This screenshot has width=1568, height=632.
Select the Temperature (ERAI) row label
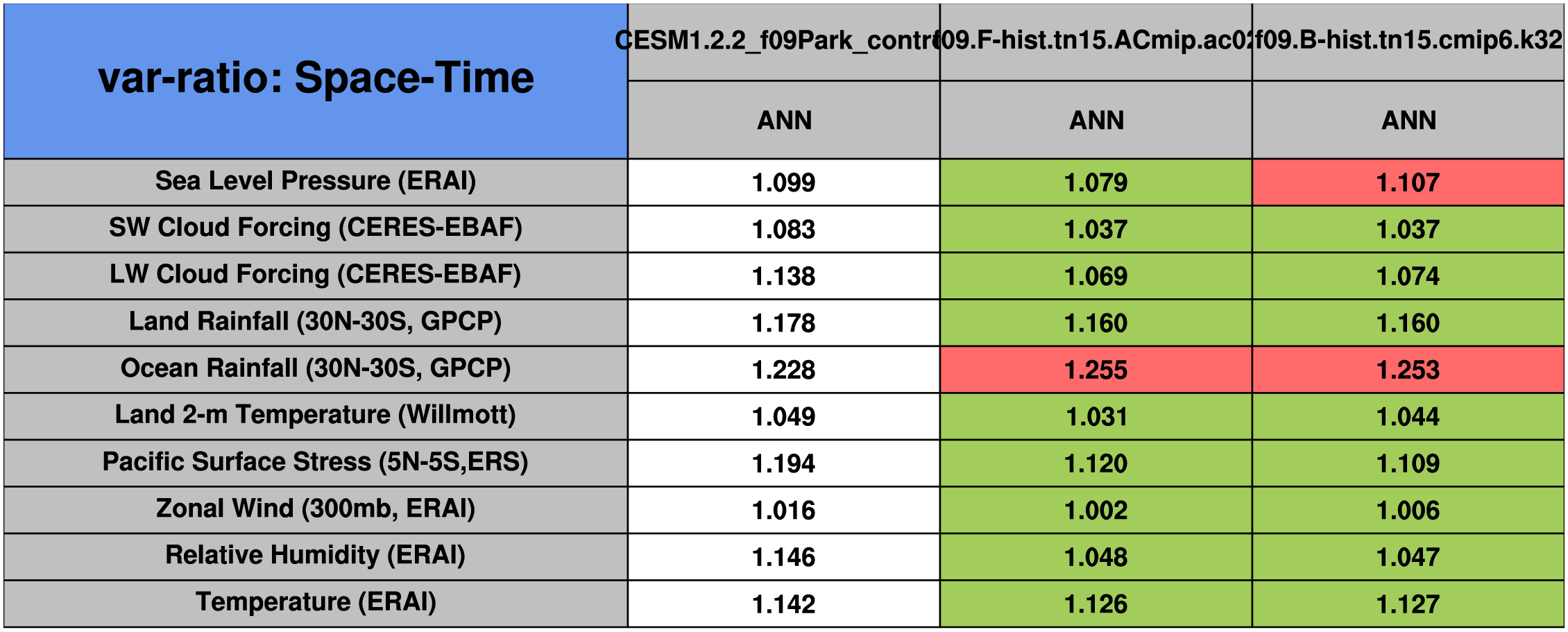click(x=316, y=602)
